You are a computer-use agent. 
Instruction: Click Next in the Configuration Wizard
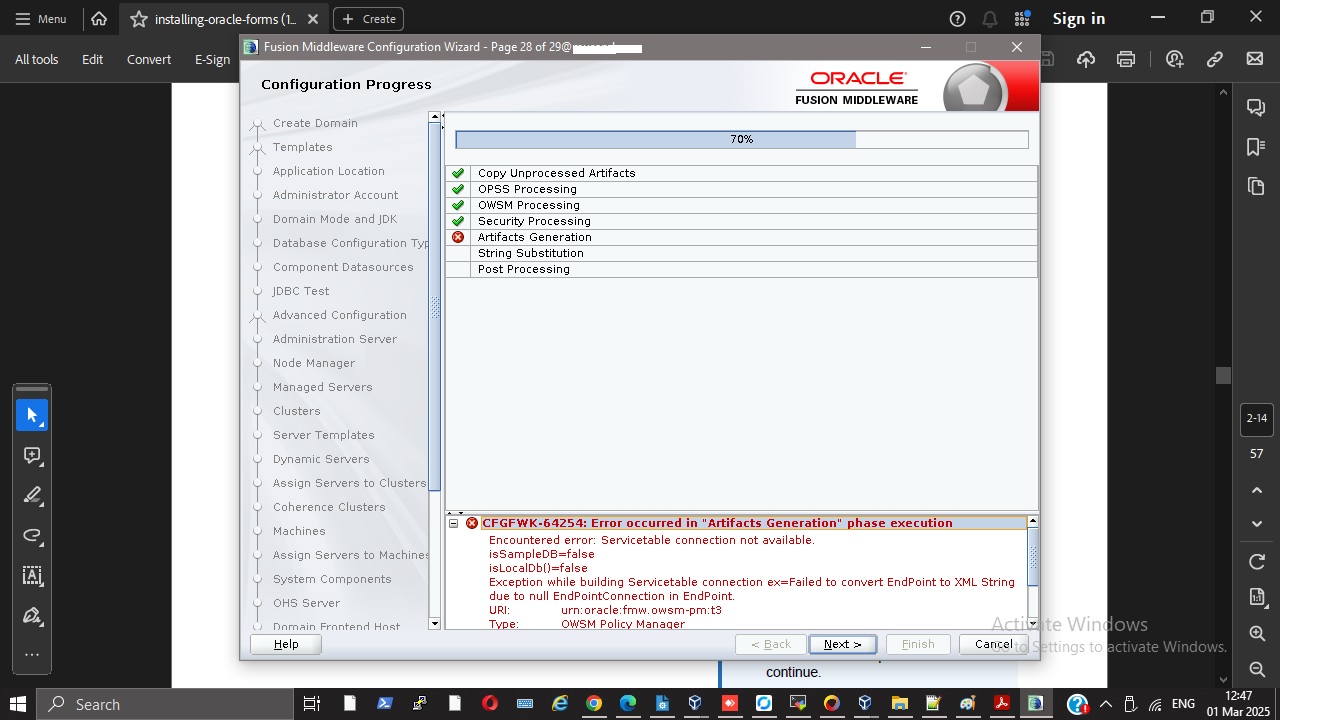(843, 644)
